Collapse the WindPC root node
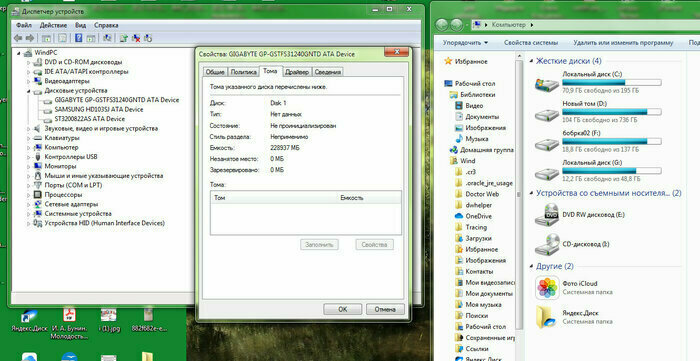Screen dimensions: 700x361 click(19, 53)
